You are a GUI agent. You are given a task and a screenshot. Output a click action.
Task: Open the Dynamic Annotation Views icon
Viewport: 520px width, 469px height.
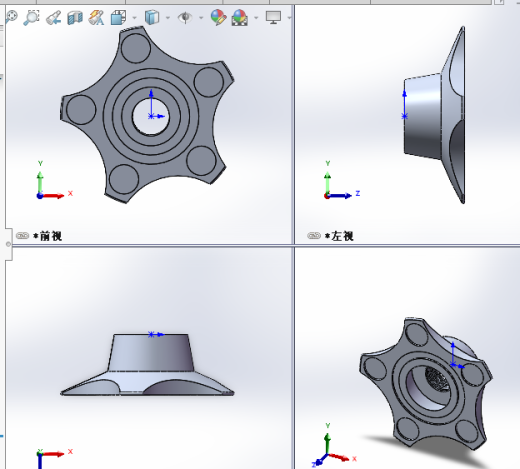pyautogui.click(x=96, y=18)
